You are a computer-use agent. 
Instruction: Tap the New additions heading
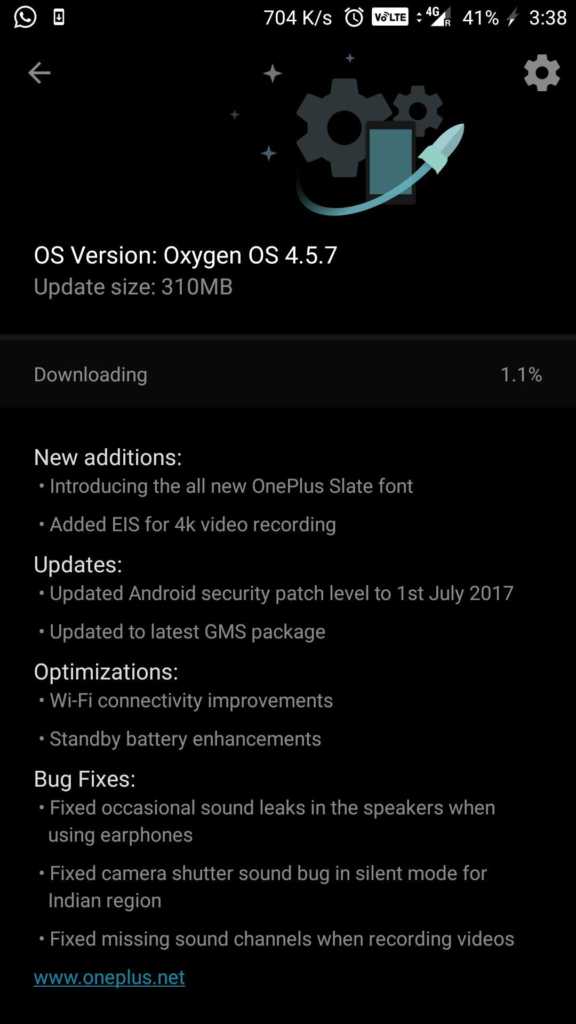pyautogui.click(x=108, y=457)
